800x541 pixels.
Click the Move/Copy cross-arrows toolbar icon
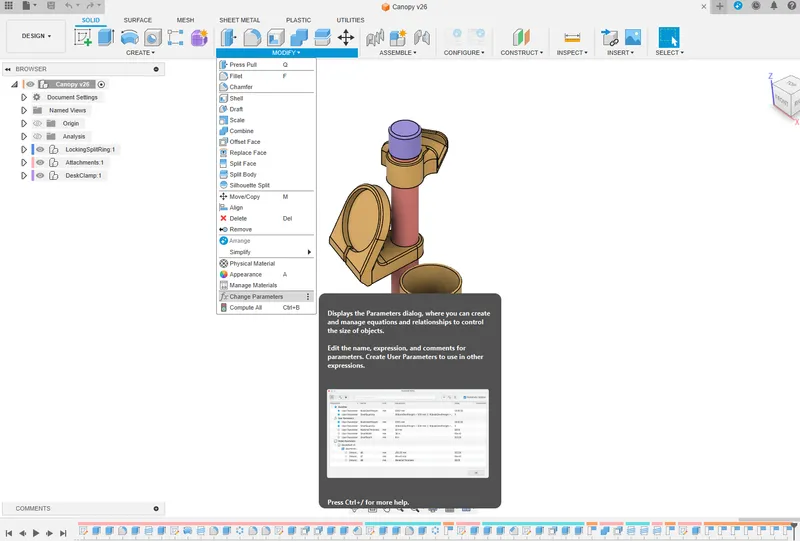[346, 37]
